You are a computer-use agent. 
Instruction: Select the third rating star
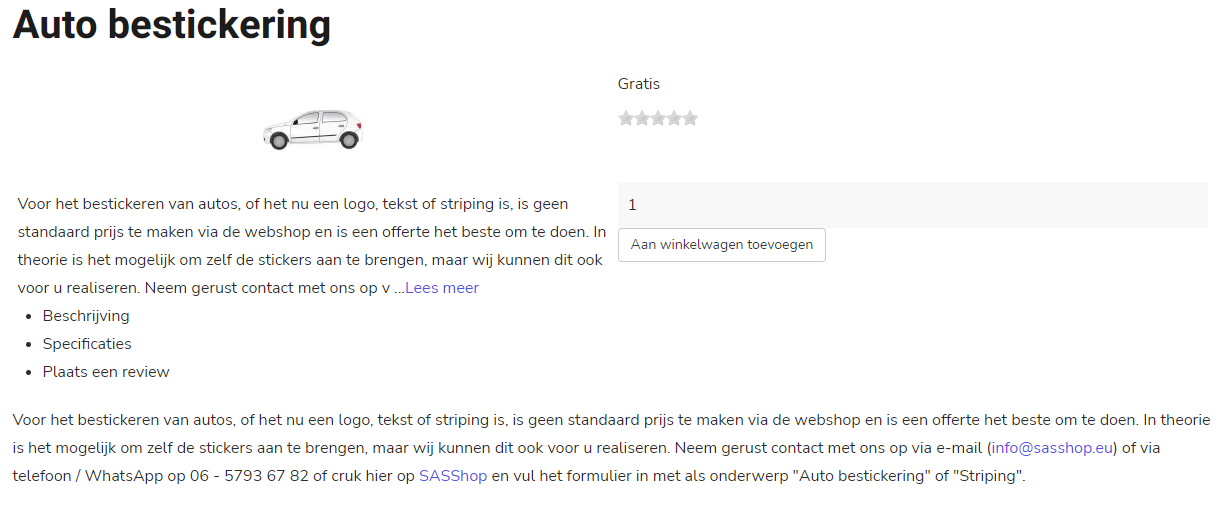point(658,119)
